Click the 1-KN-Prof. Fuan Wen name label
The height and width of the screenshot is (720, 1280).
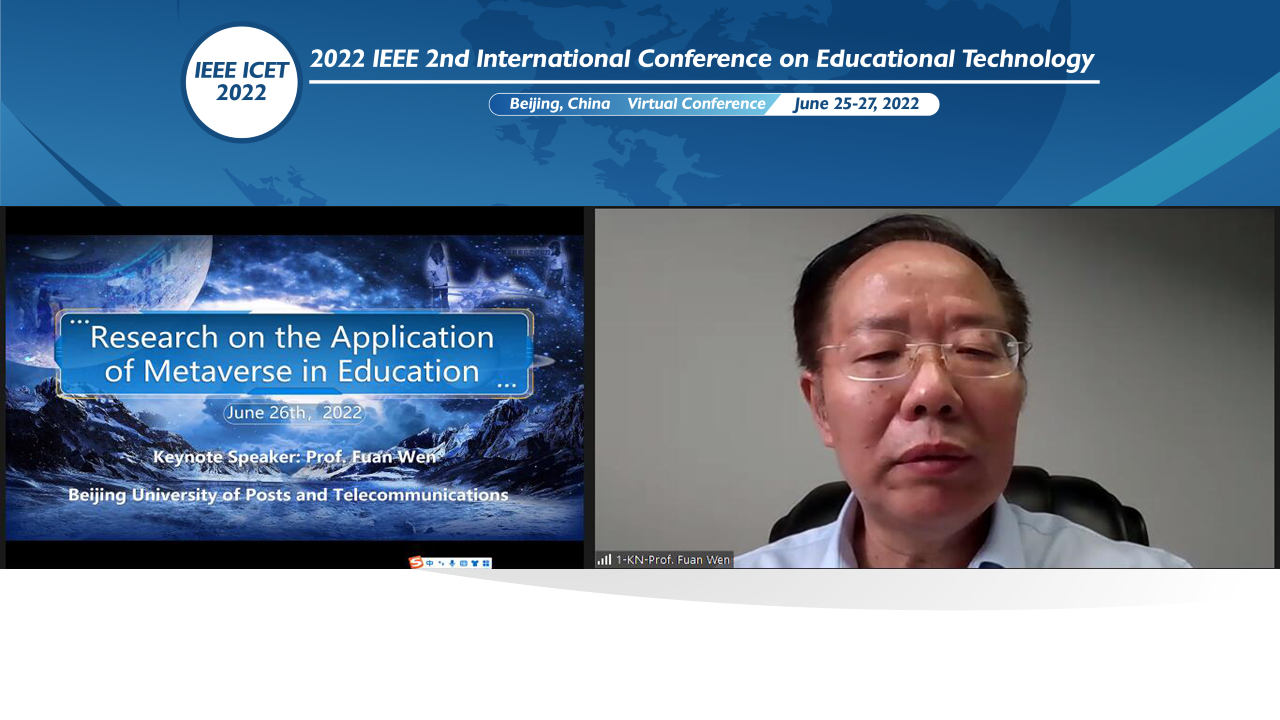click(x=672, y=560)
